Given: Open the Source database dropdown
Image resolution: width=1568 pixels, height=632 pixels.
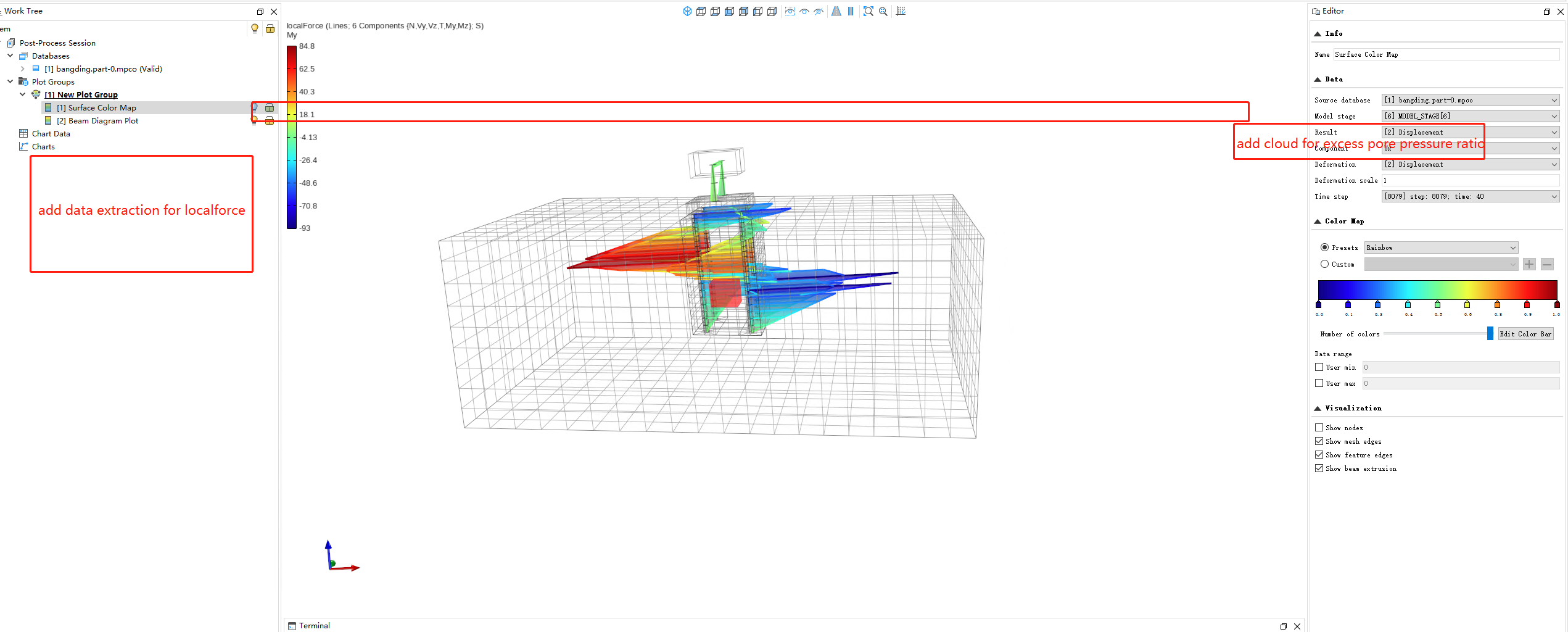Looking at the screenshot, I should tap(1471, 100).
